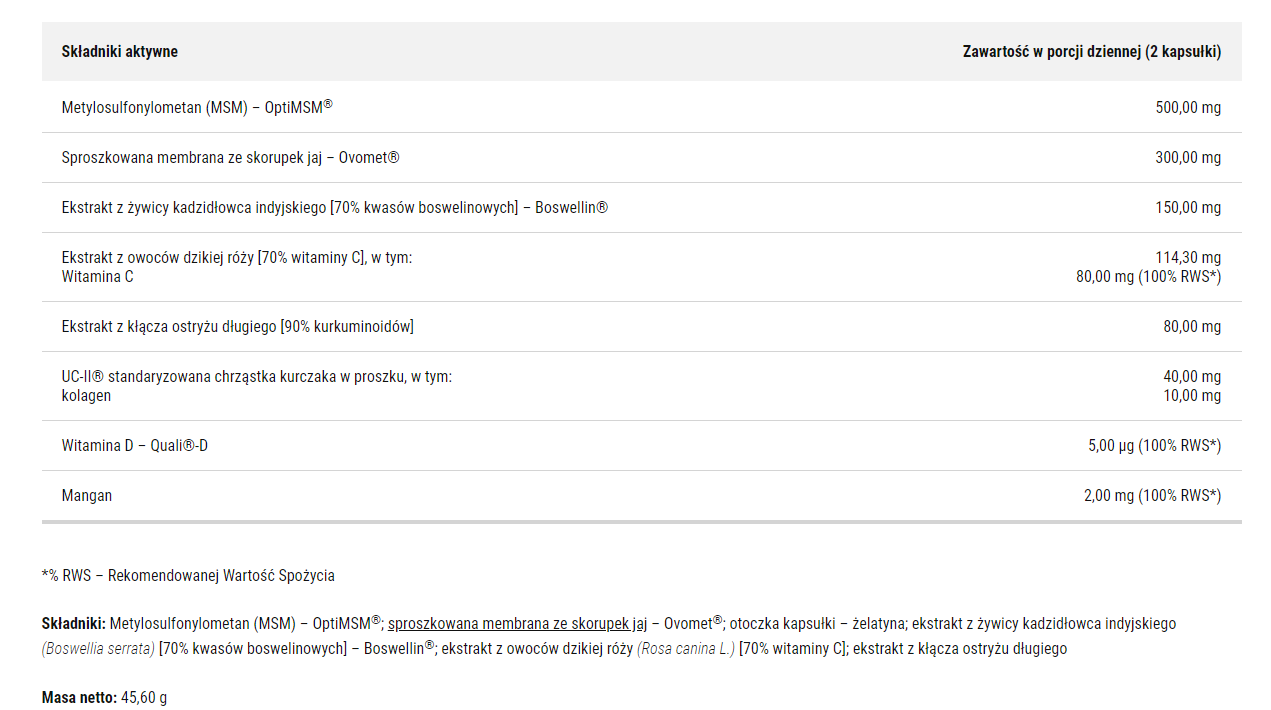Select the 'kurkuminoidów' turmeric extract row
Image resolution: width=1271 pixels, height=710 pixels.
coord(641,327)
